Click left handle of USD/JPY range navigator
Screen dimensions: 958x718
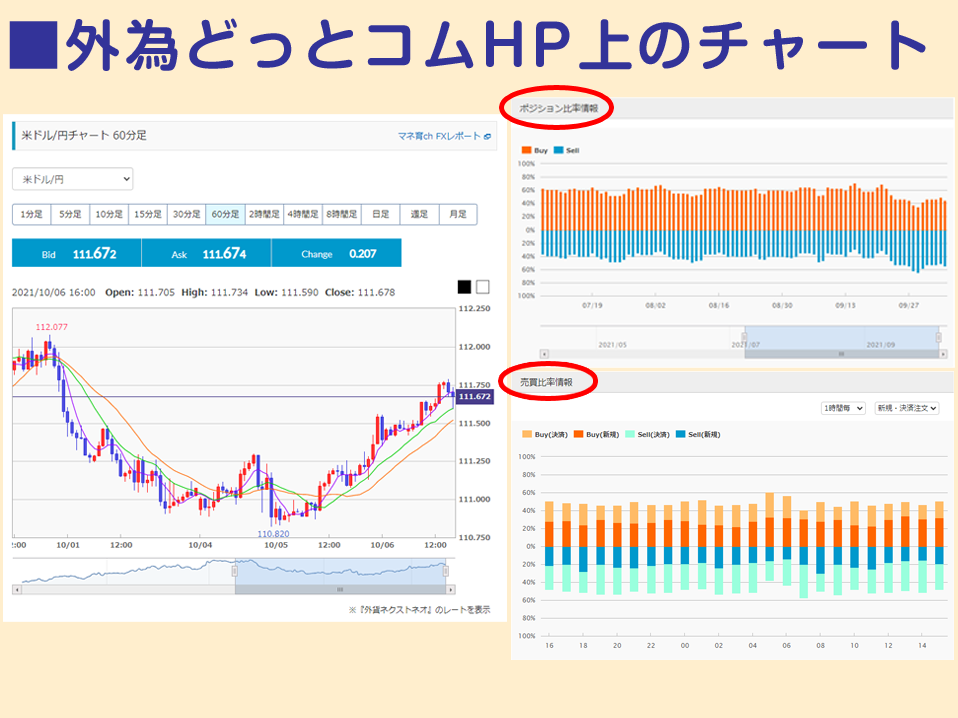click(234, 571)
